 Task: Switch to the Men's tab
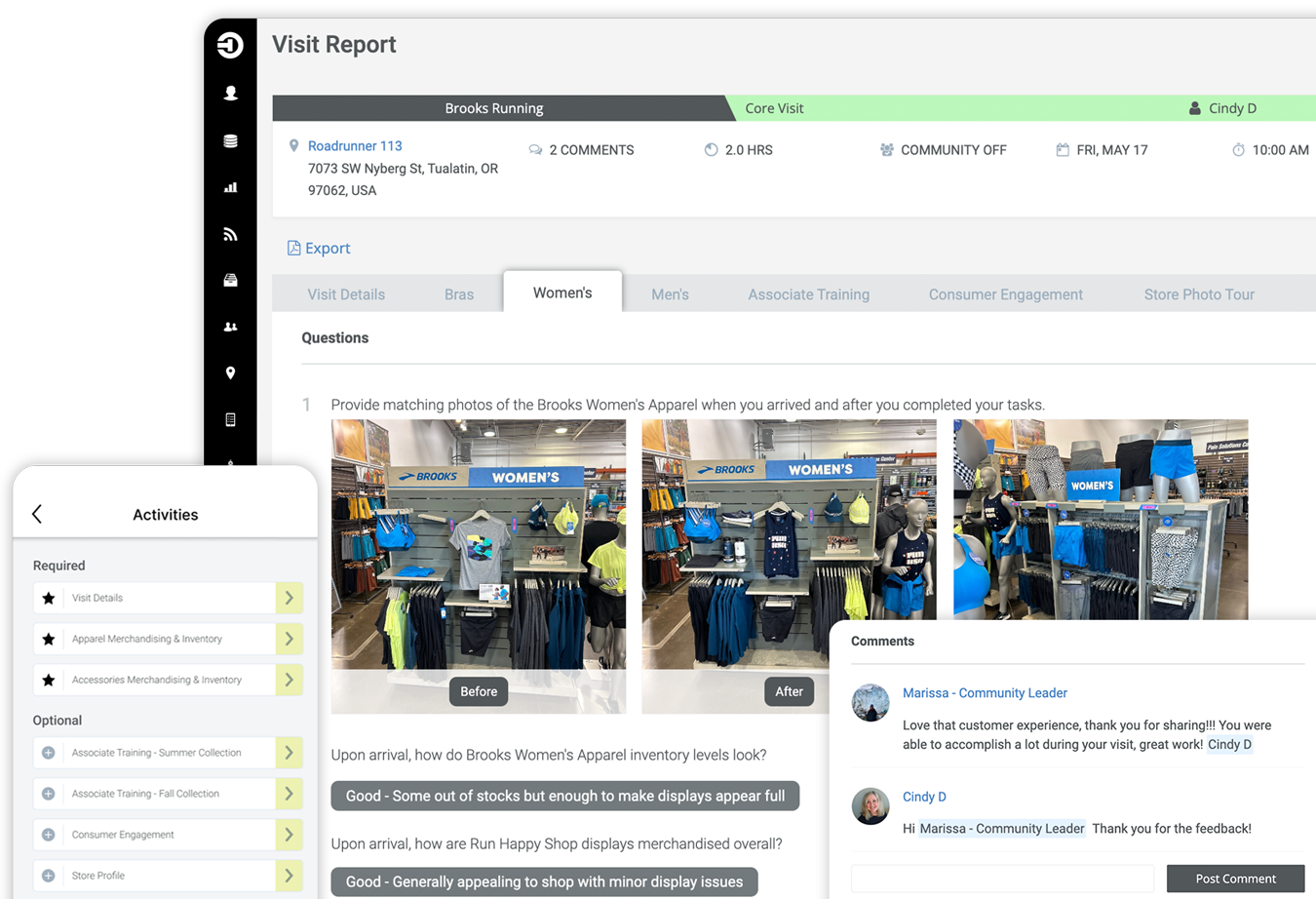(670, 293)
